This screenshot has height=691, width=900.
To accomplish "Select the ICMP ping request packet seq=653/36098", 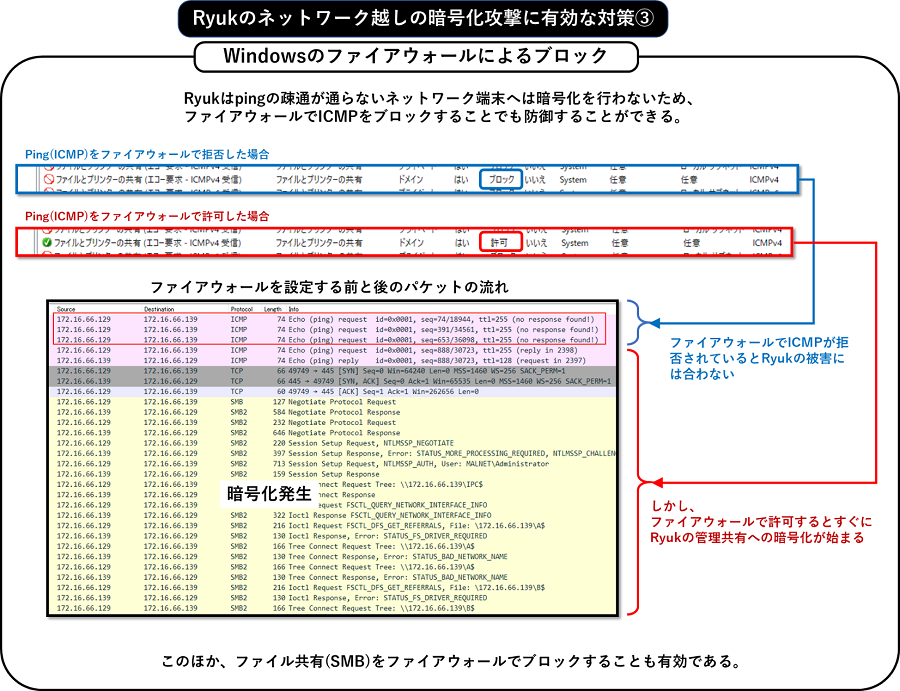I will coord(333,340).
